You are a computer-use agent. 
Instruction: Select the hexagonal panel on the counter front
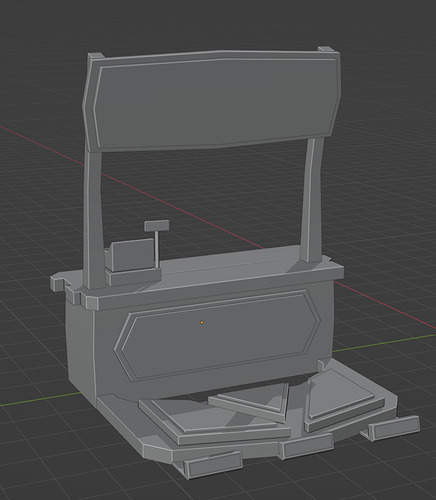[x=217, y=335]
